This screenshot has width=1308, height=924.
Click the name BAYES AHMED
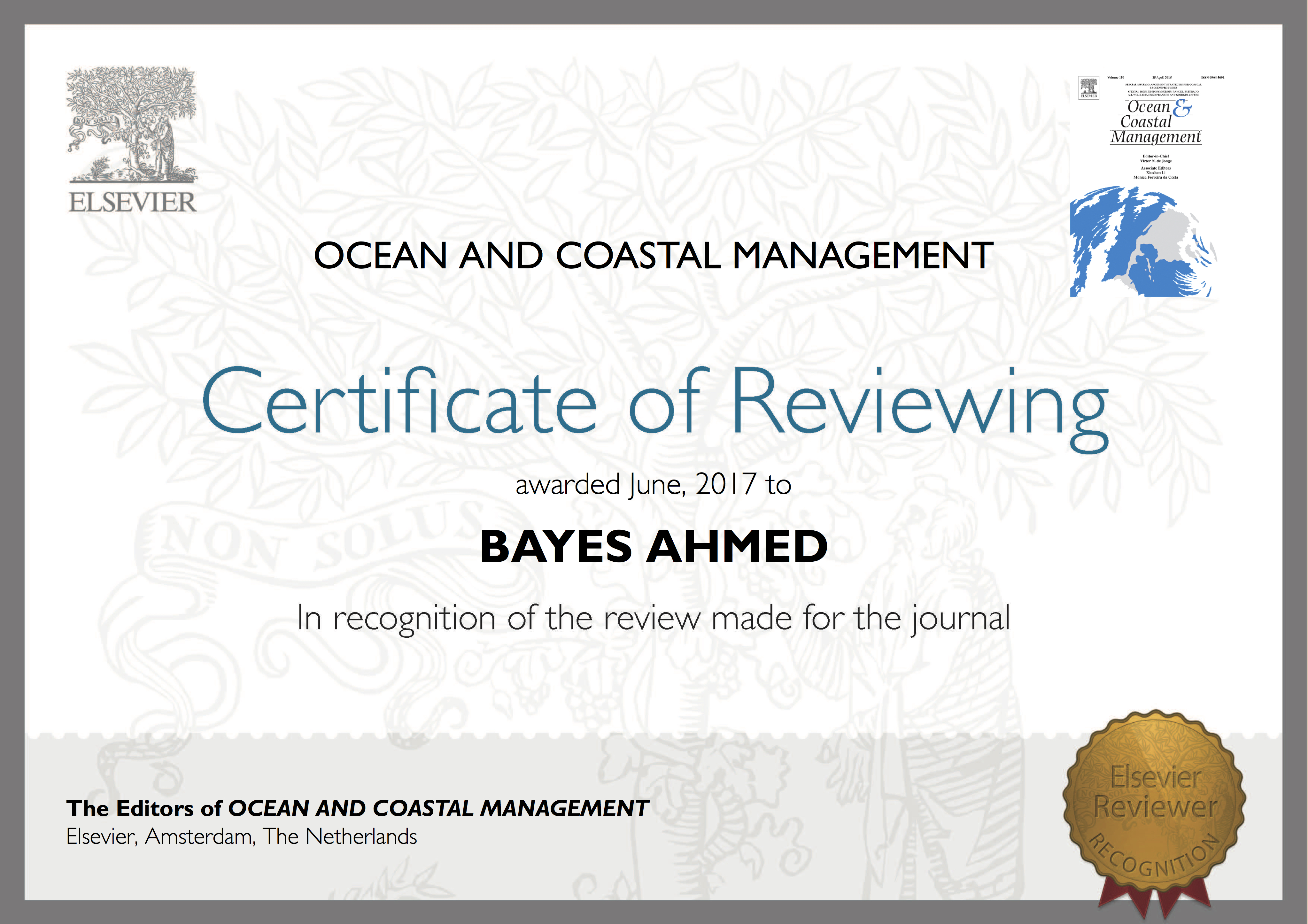tap(654, 546)
